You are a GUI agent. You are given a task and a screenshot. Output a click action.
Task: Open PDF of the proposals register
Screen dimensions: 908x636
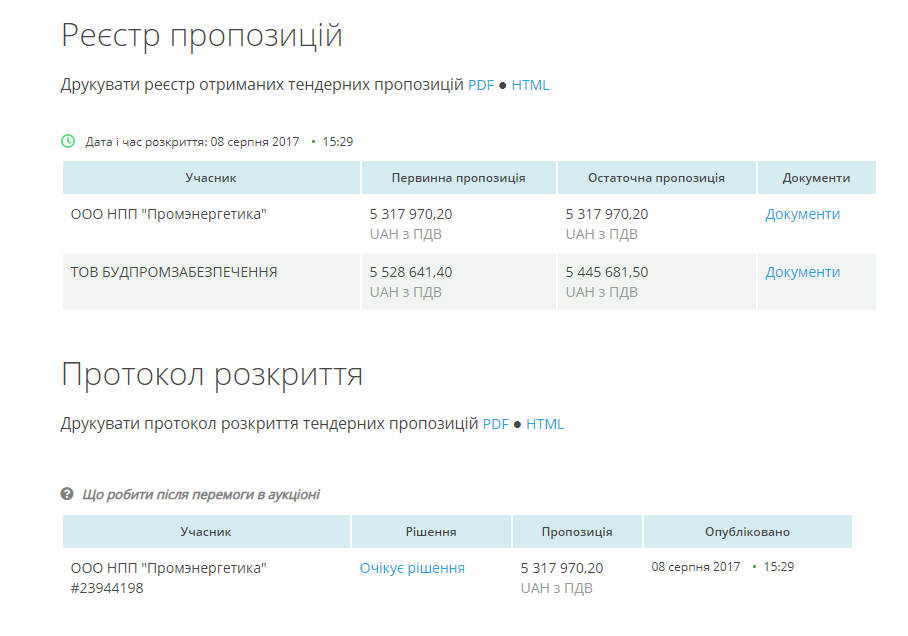tap(481, 85)
